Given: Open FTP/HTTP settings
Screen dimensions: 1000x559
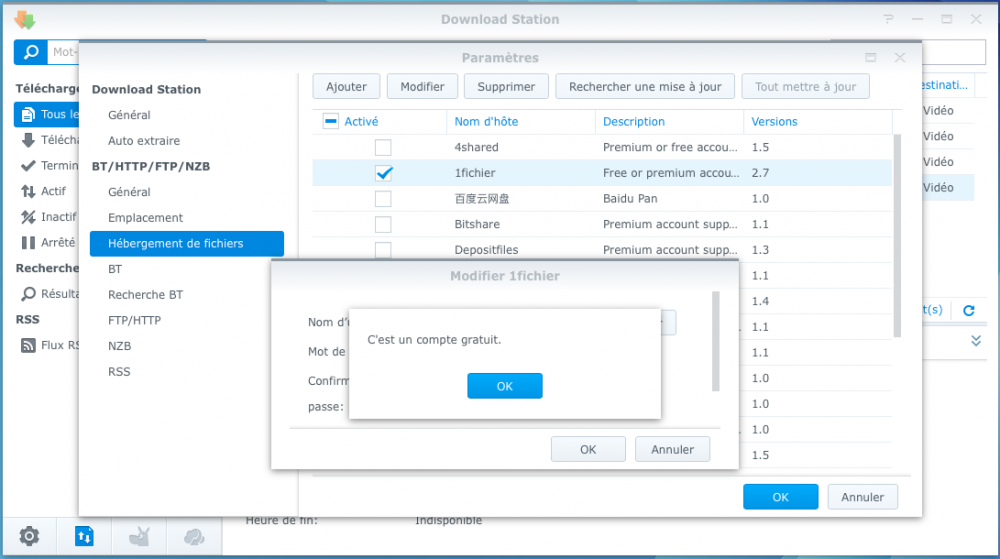Looking at the screenshot, I should pos(134,321).
